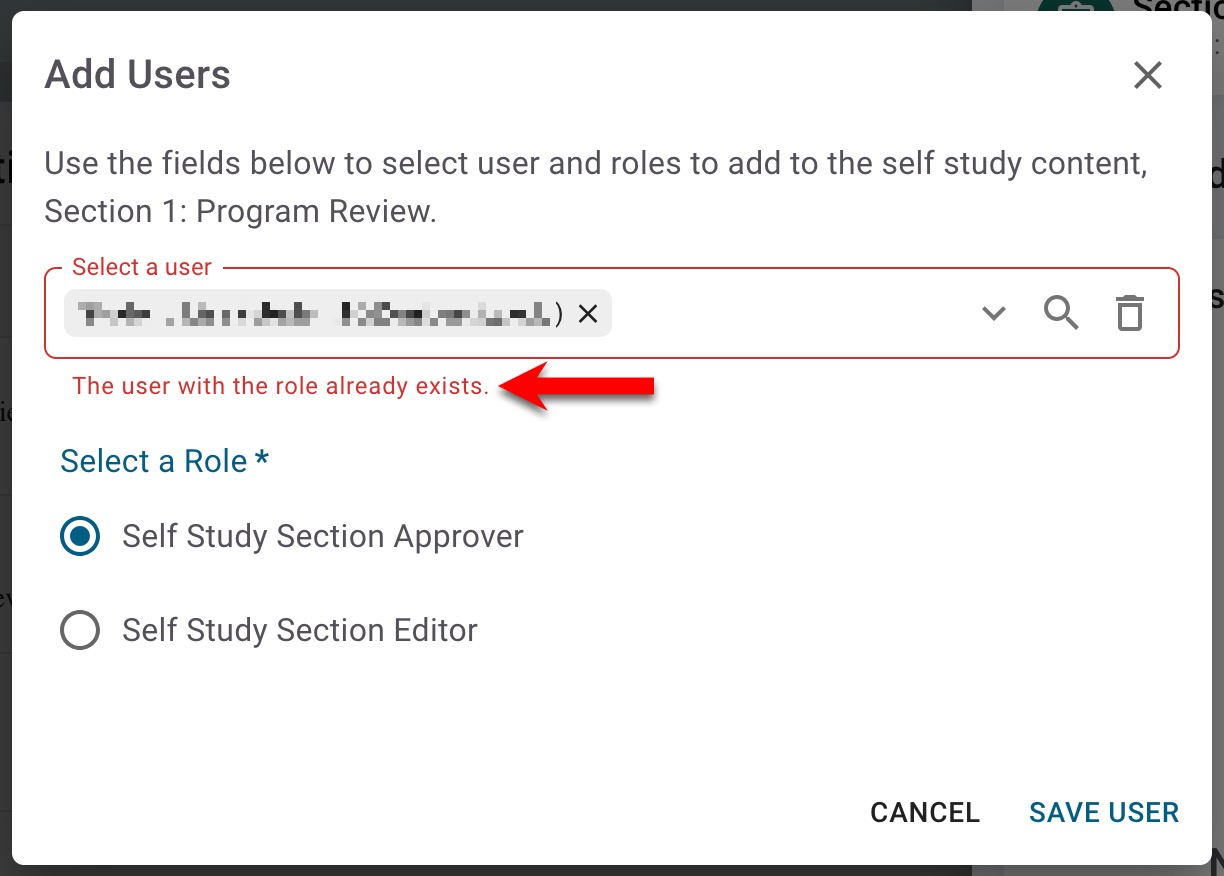Click the Add Users dialog title
Viewport: 1224px width, 876px height.
tap(138, 75)
